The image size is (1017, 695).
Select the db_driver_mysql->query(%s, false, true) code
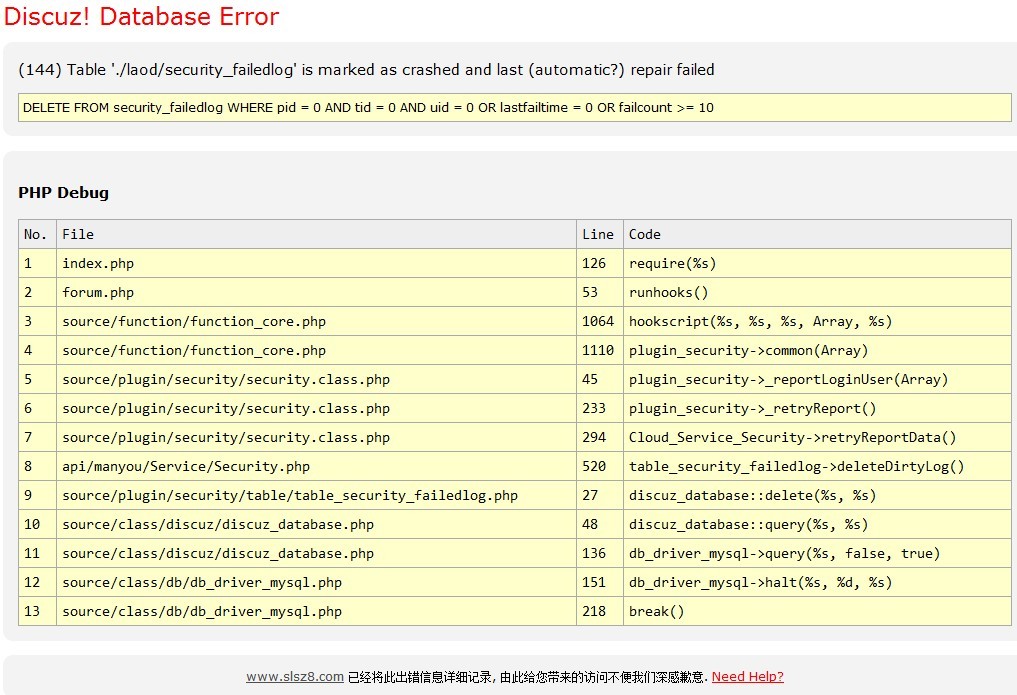tap(784, 554)
